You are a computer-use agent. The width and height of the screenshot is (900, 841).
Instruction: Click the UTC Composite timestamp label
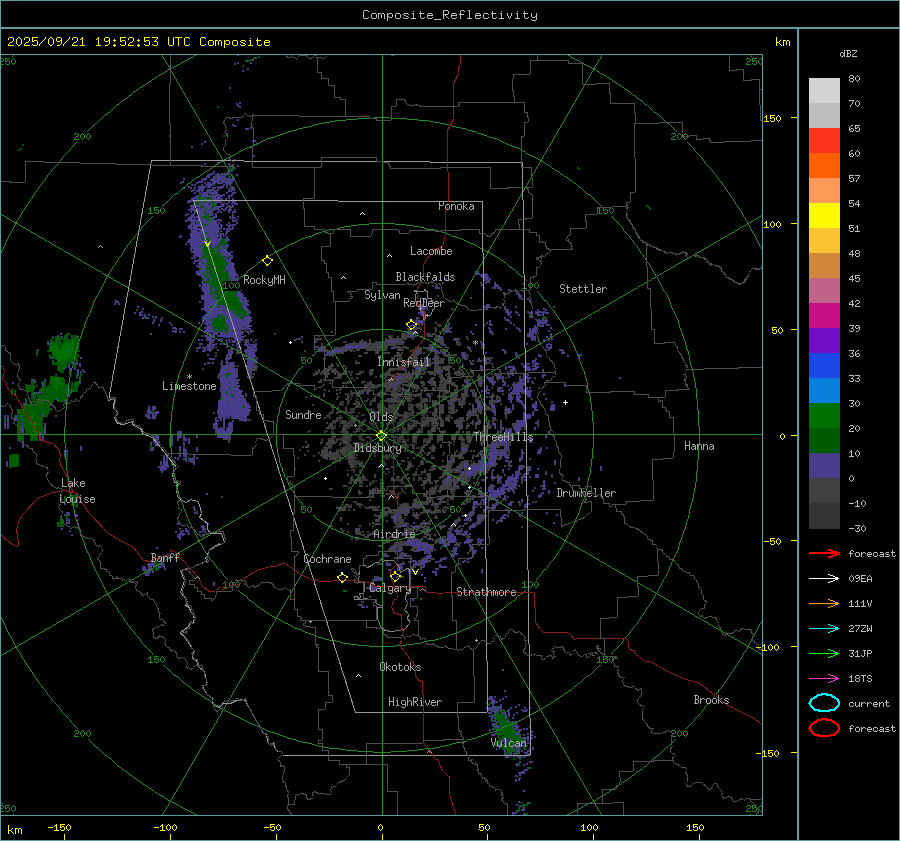(139, 42)
